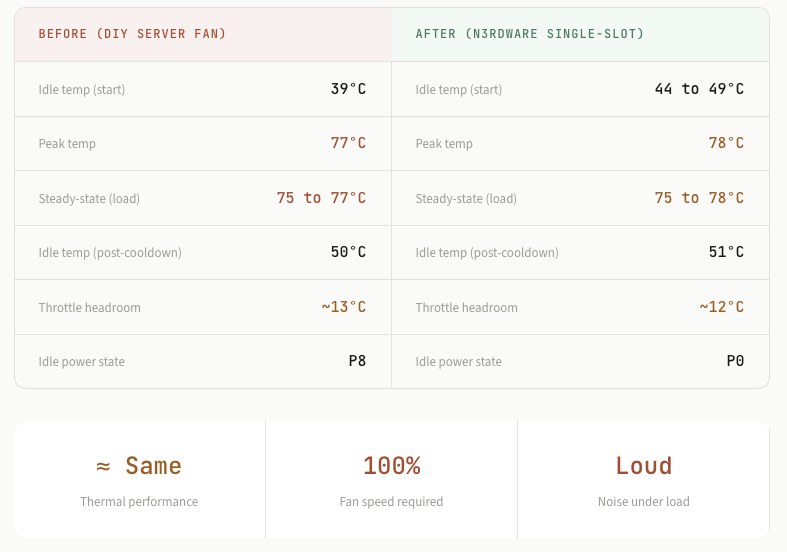Select the "BEFORE (DIY SERVER FAN)" header

tap(133, 34)
